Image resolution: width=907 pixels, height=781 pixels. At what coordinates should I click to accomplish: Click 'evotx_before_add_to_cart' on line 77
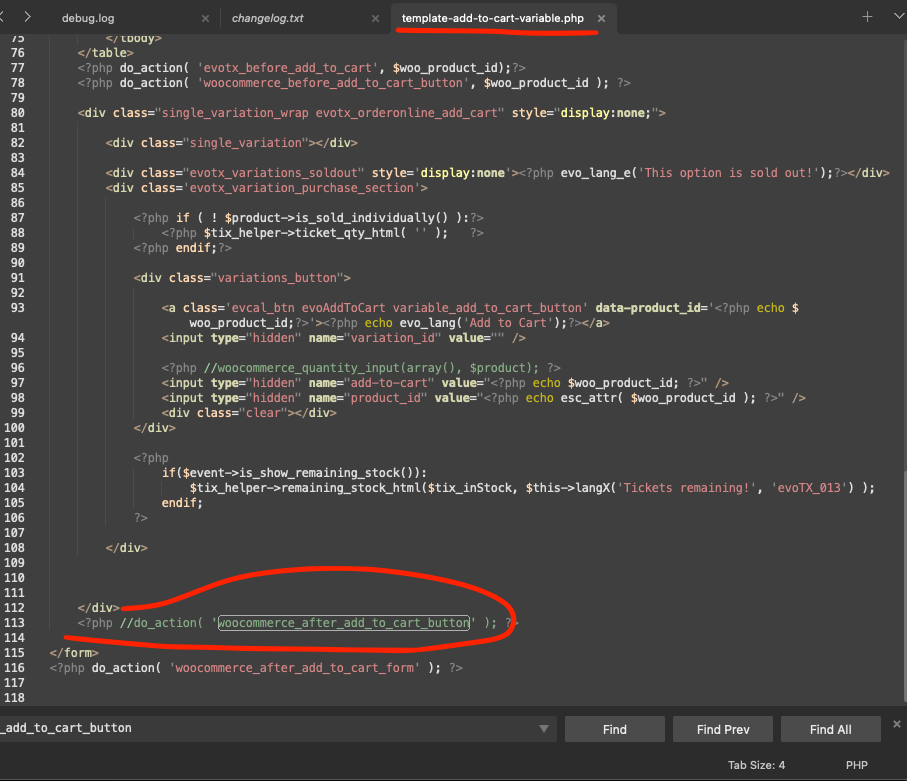pyautogui.click(x=287, y=68)
